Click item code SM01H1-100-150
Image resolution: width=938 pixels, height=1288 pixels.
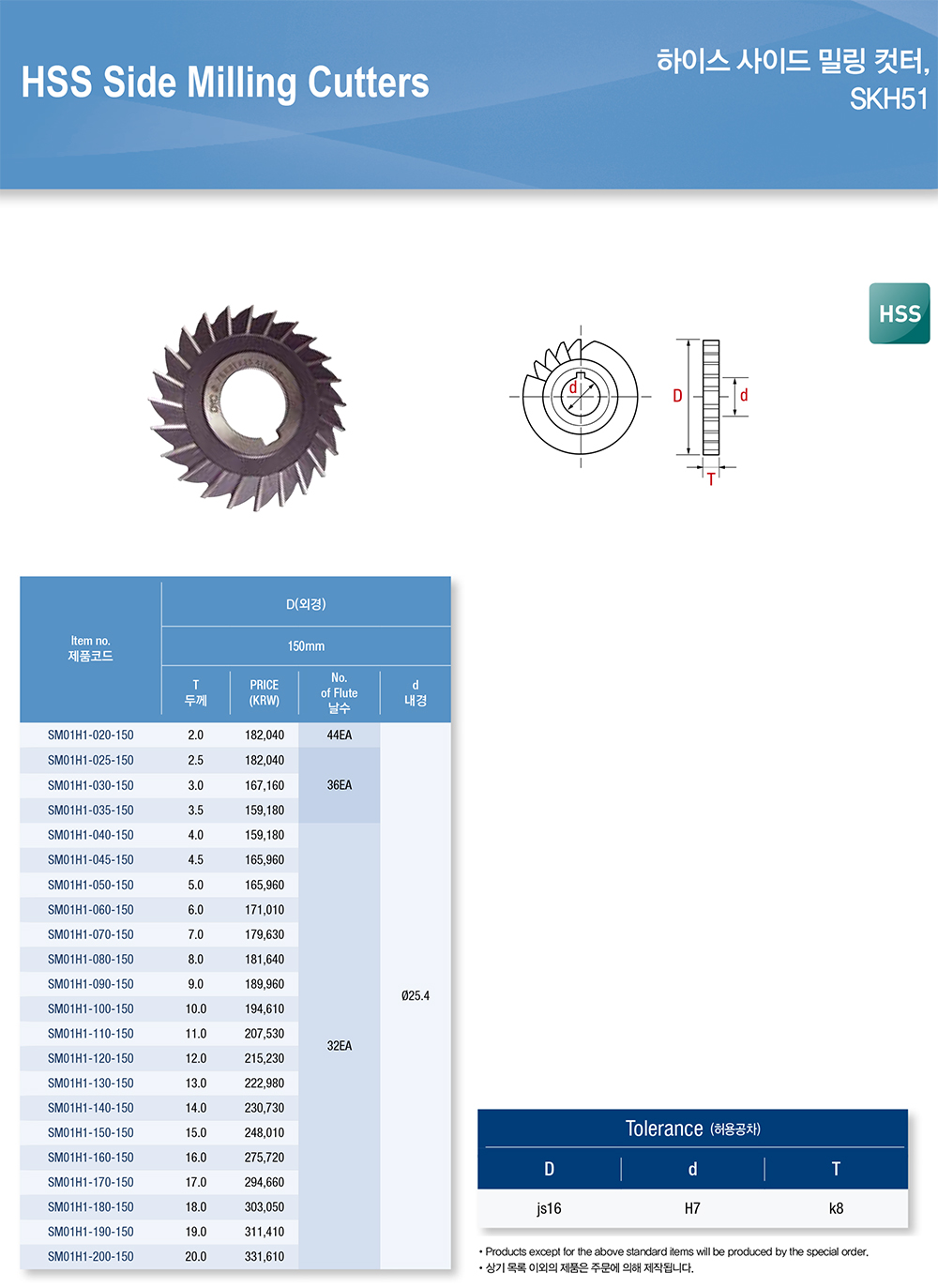point(90,1009)
